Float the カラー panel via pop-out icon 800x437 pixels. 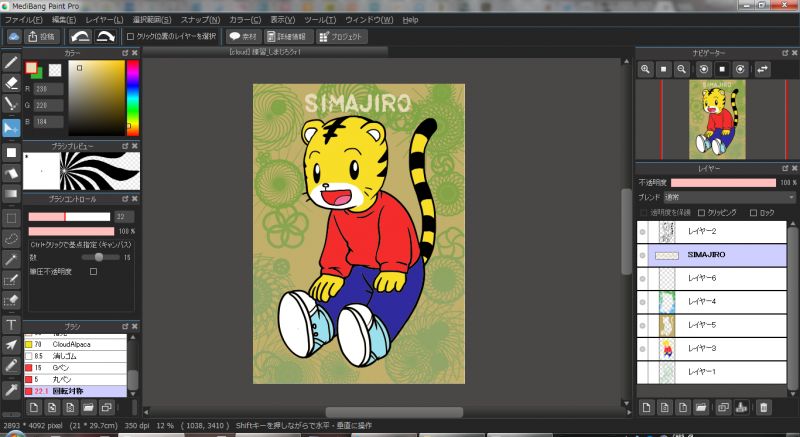tap(125, 53)
